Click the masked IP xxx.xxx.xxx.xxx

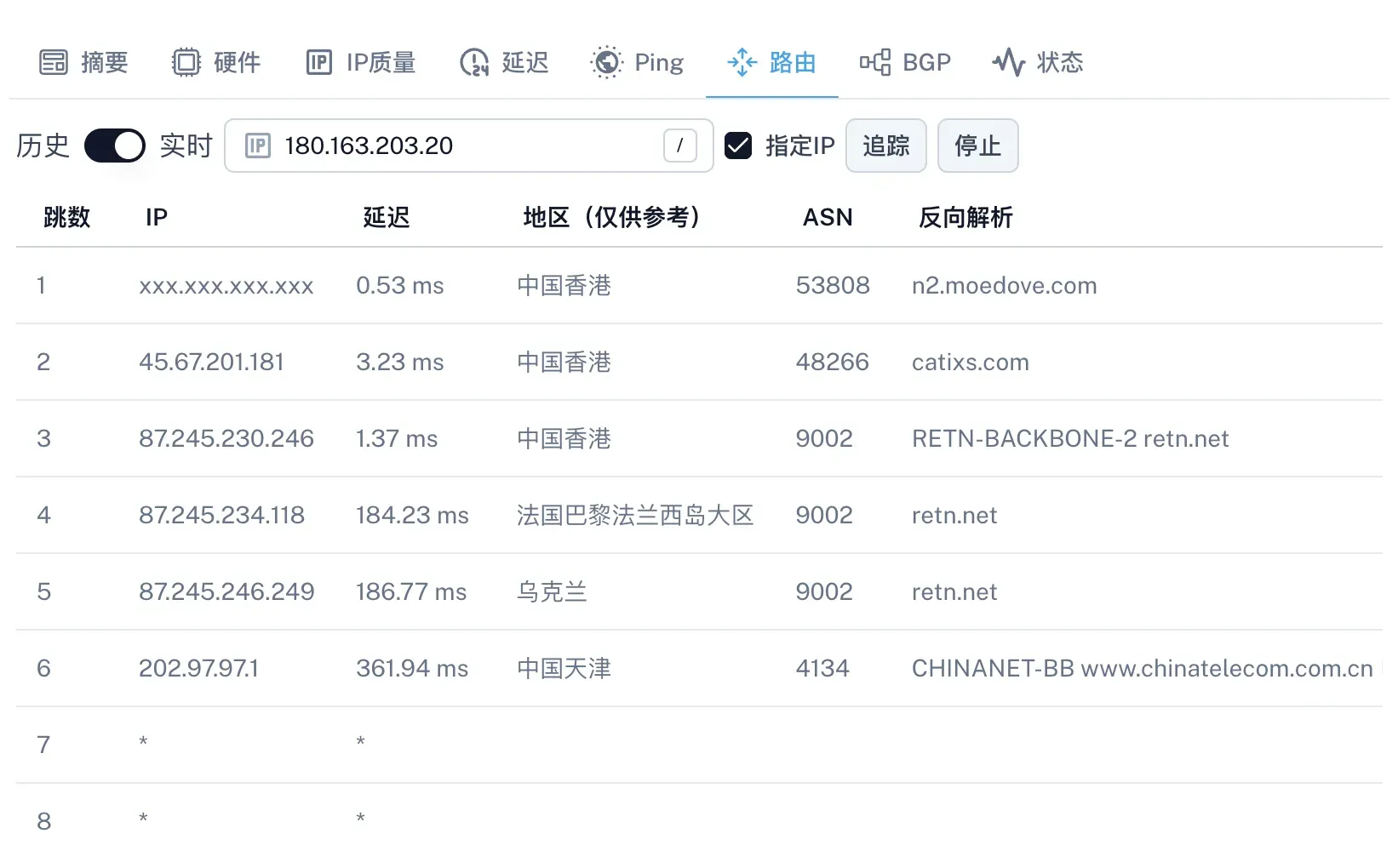point(226,285)
